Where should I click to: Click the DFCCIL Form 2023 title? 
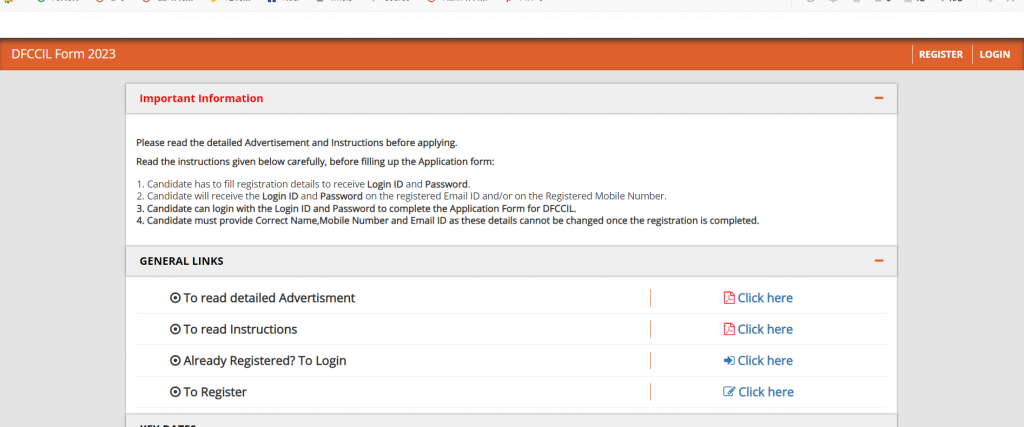click(x=63, y=54)
